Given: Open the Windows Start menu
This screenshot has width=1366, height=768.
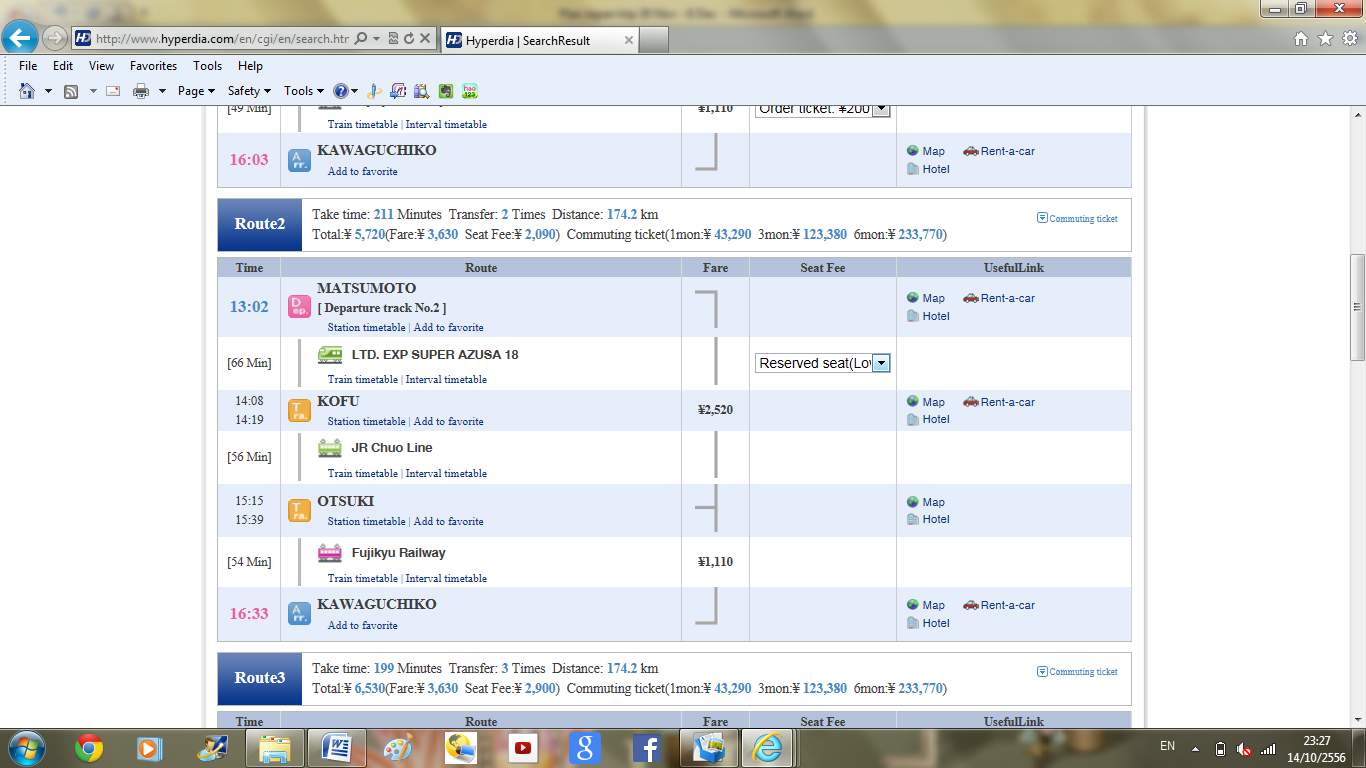Looking at the screenshot, I should point(25,748).
